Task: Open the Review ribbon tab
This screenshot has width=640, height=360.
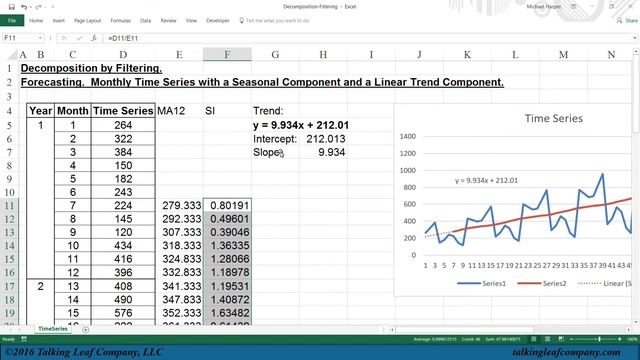Action: [168, 20]
